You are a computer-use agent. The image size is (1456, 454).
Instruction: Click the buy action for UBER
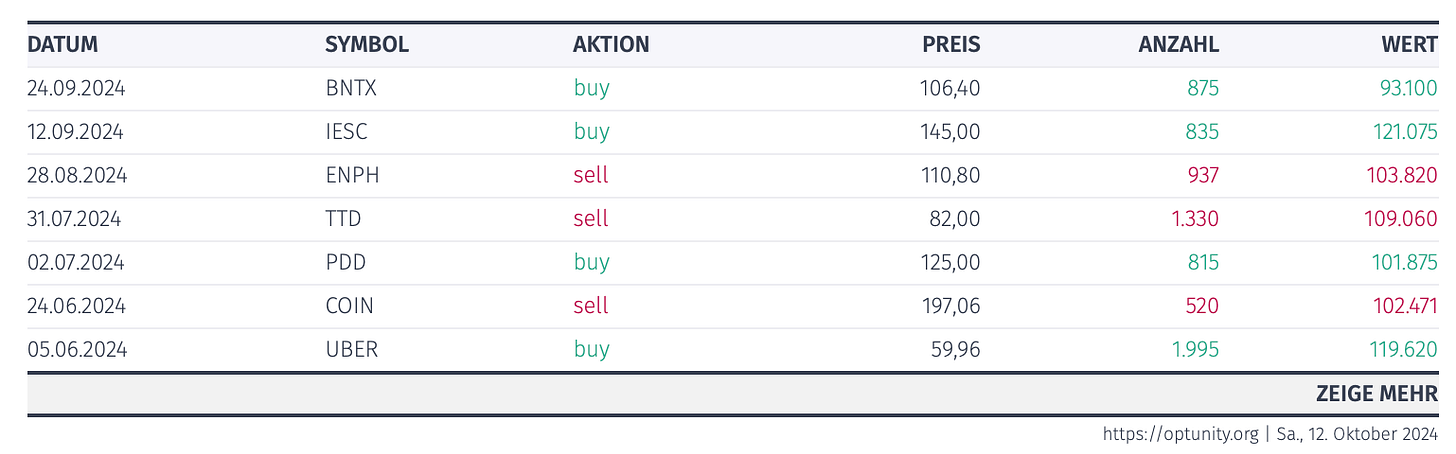[592, 350]
